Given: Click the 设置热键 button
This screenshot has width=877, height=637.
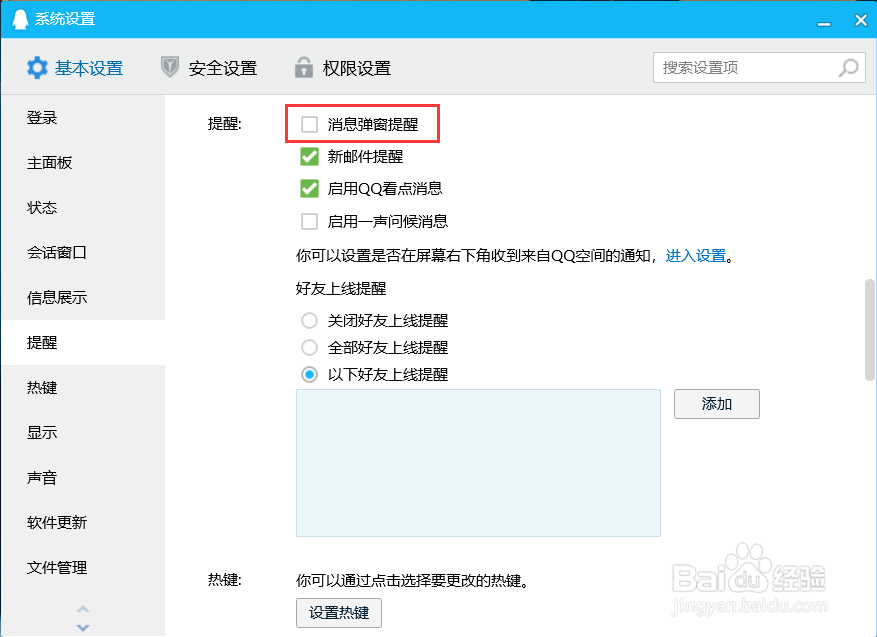Looking at the screenshot, I should click(x=339, y=613).
